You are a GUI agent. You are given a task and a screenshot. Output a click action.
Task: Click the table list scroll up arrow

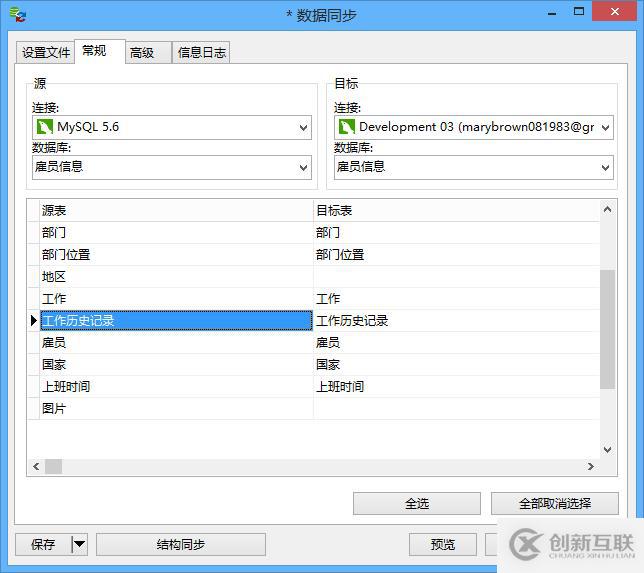607,209
